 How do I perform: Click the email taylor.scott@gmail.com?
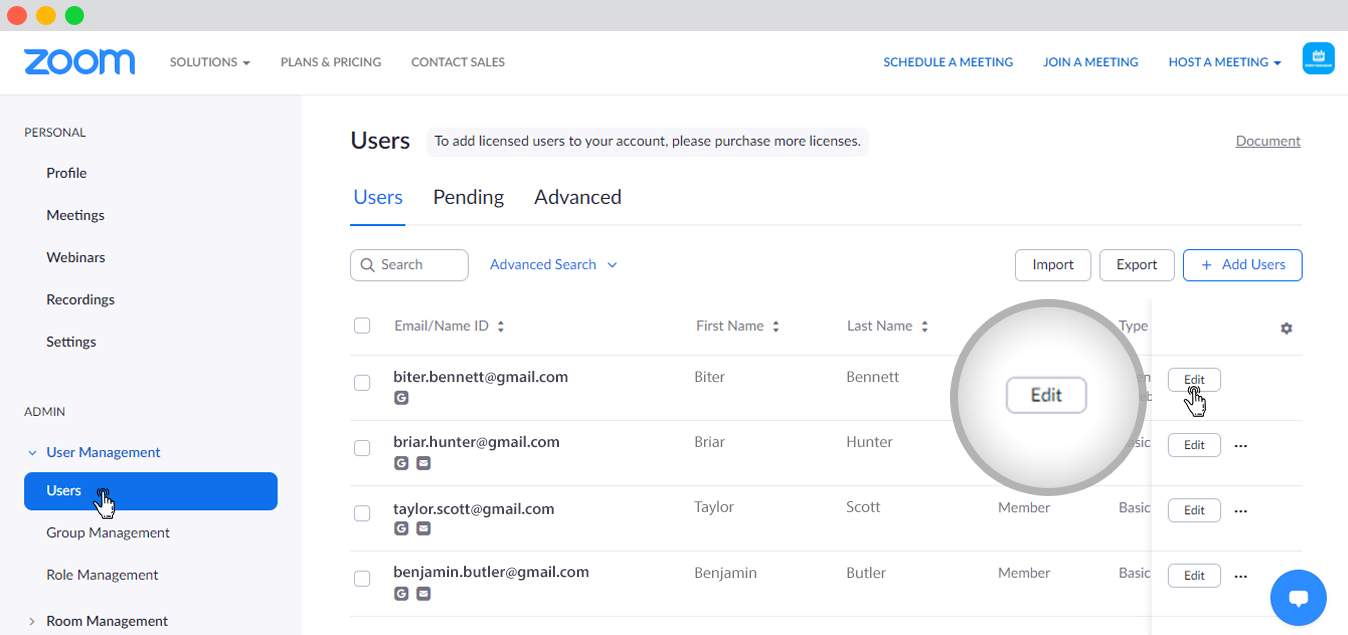(x=474, y=508)
